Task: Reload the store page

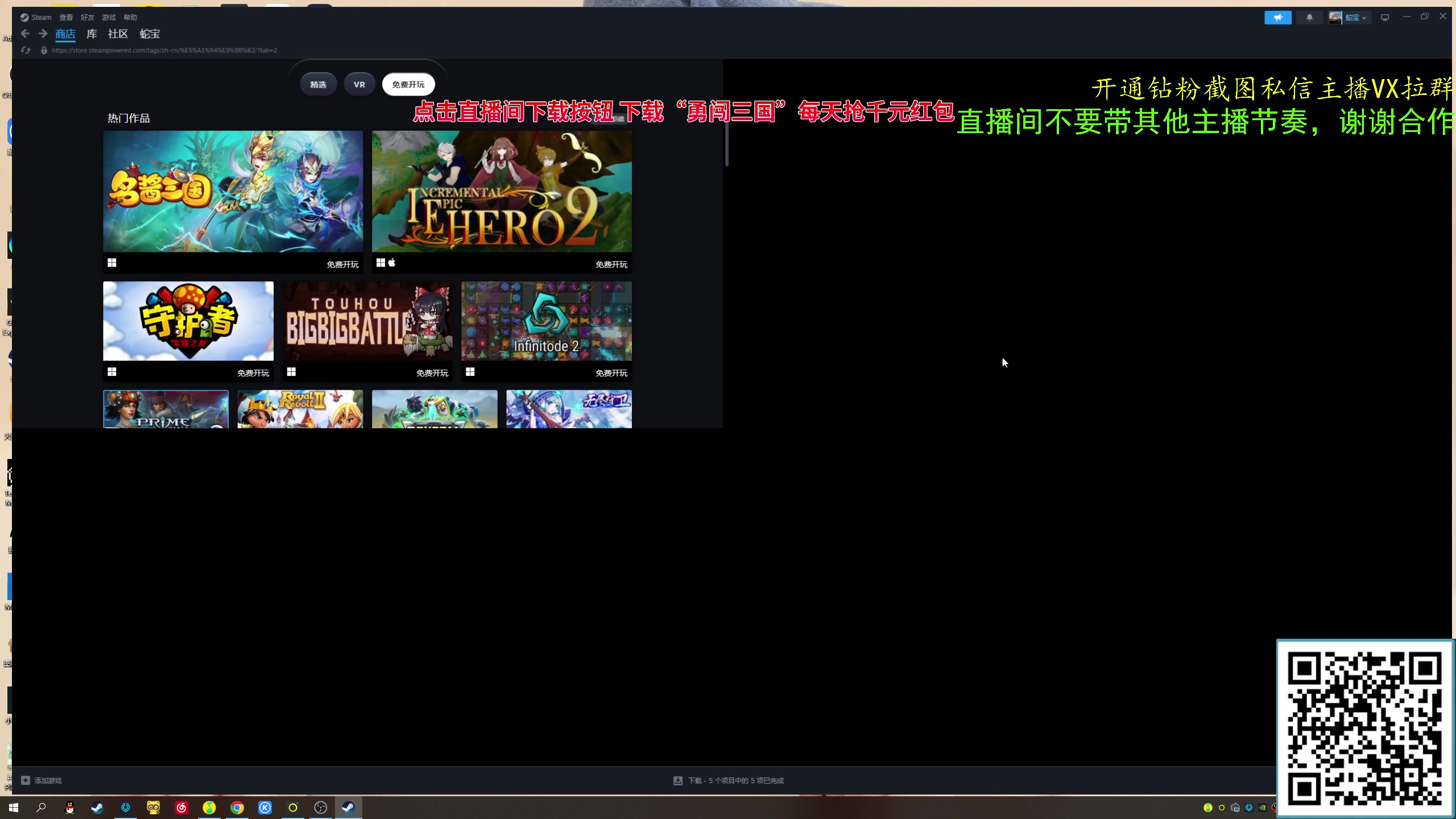Action: pyautogui.click(x=26, y=50)
